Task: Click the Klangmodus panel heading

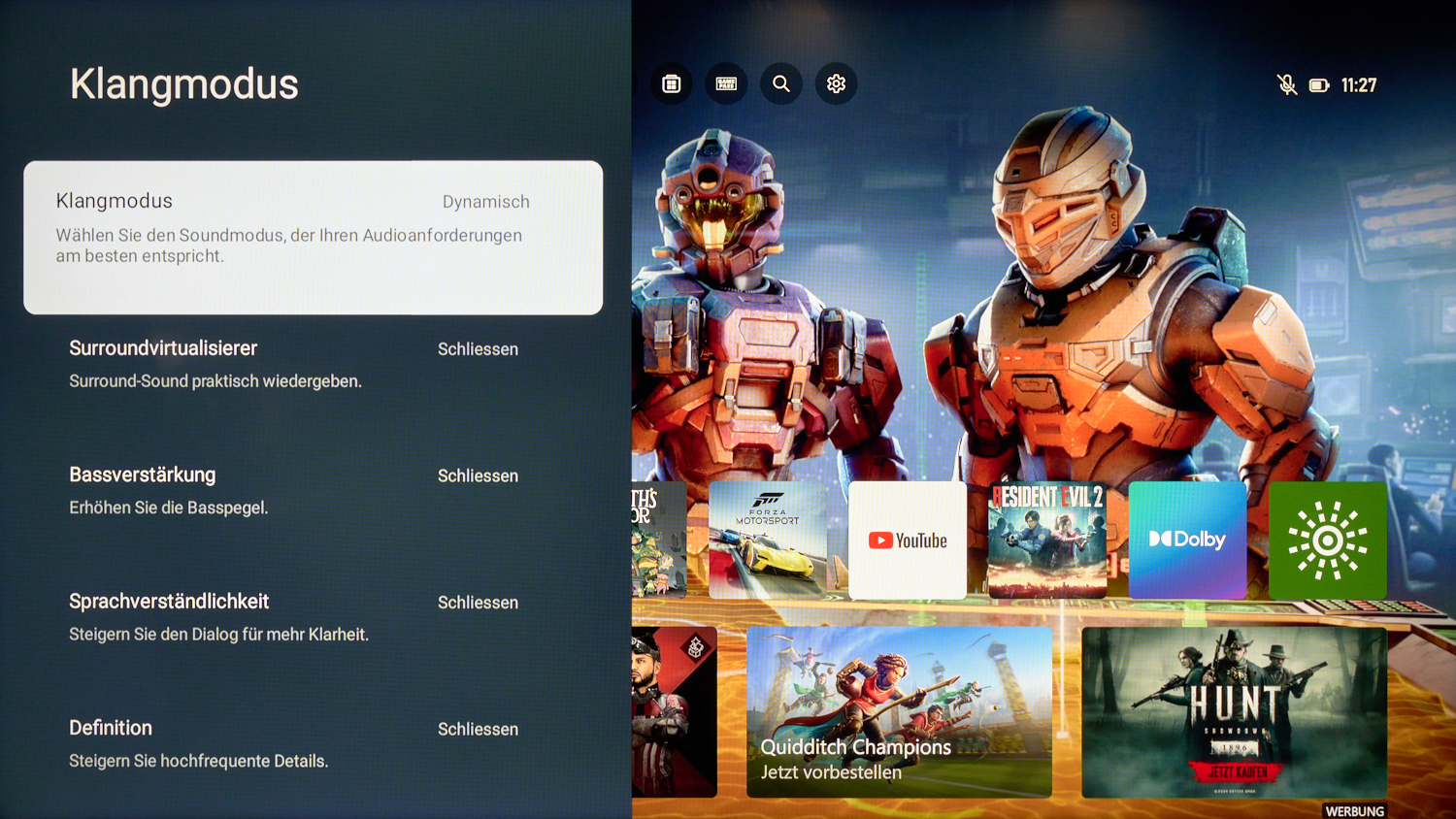Action: pyautogui.click(x=184, y=84)
